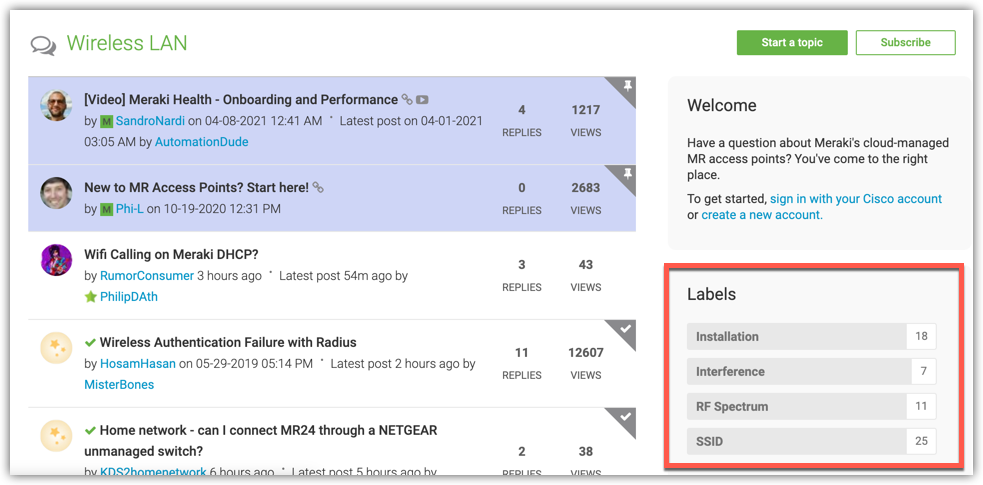Click the 7 count next to Interference
The height and width of the screenshot is (485, 983).
[923, 372]
